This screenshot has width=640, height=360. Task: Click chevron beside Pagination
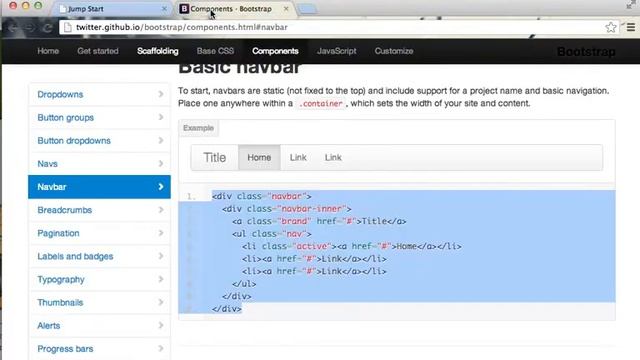pyautogui.click(x=161, y=233)
